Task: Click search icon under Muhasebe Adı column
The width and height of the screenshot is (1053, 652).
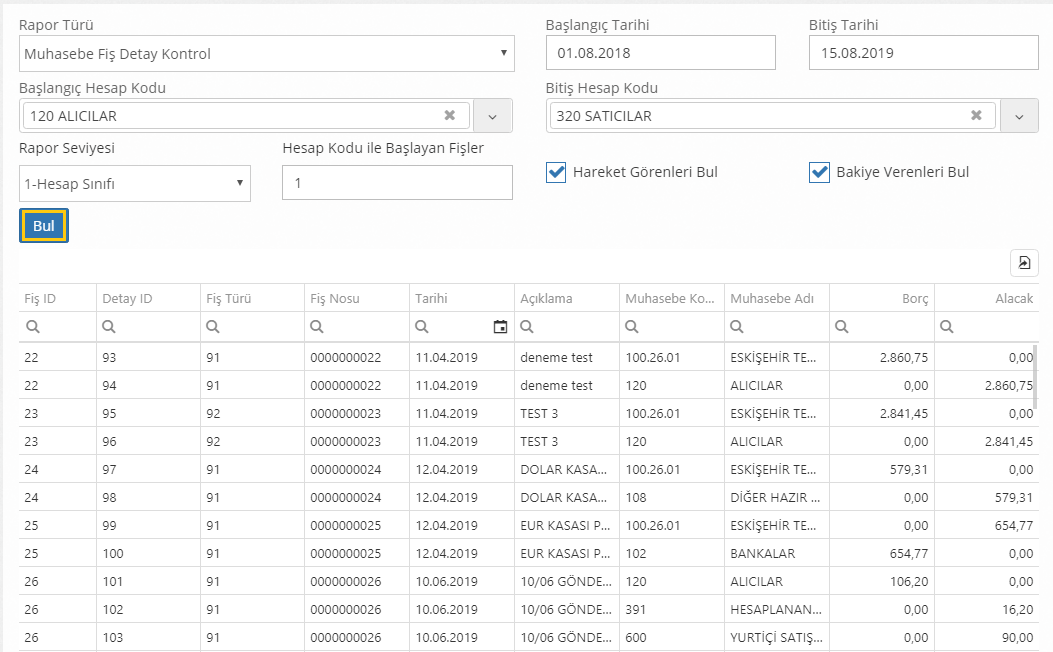Action: click(x=738, y=326)
